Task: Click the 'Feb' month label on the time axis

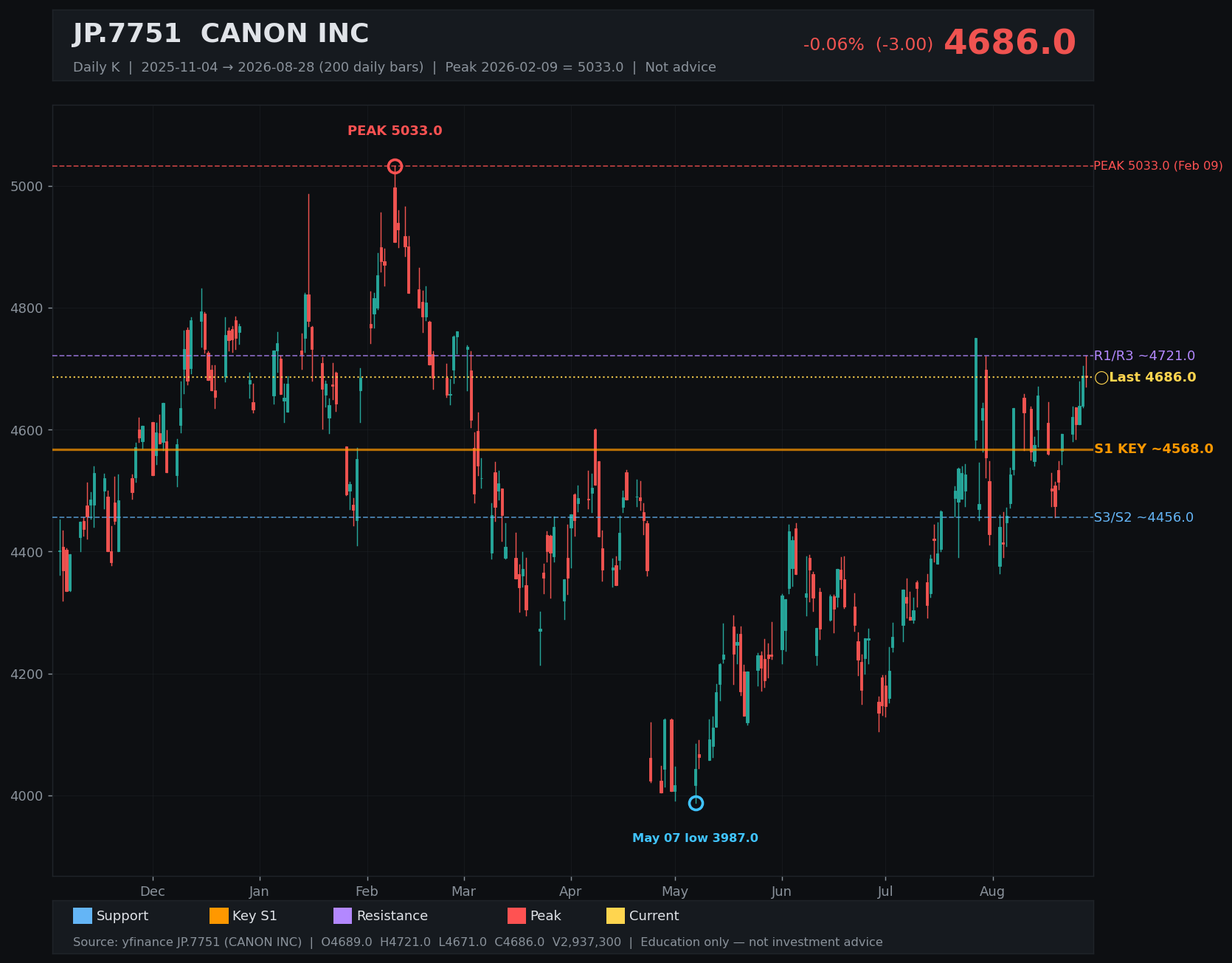Action: point(367,891)
